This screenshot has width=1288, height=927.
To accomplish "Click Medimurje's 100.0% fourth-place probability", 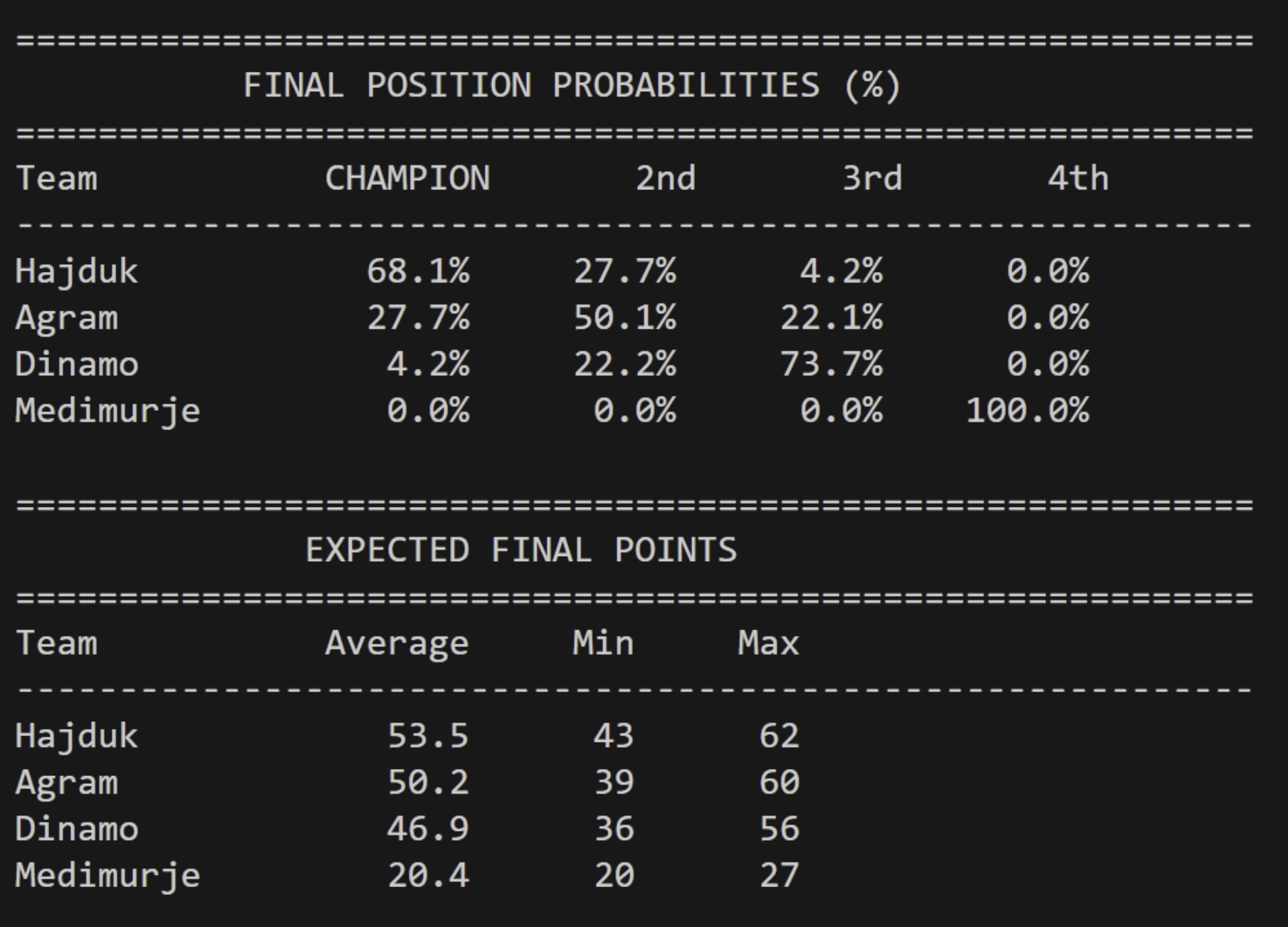I will 1027,411.
